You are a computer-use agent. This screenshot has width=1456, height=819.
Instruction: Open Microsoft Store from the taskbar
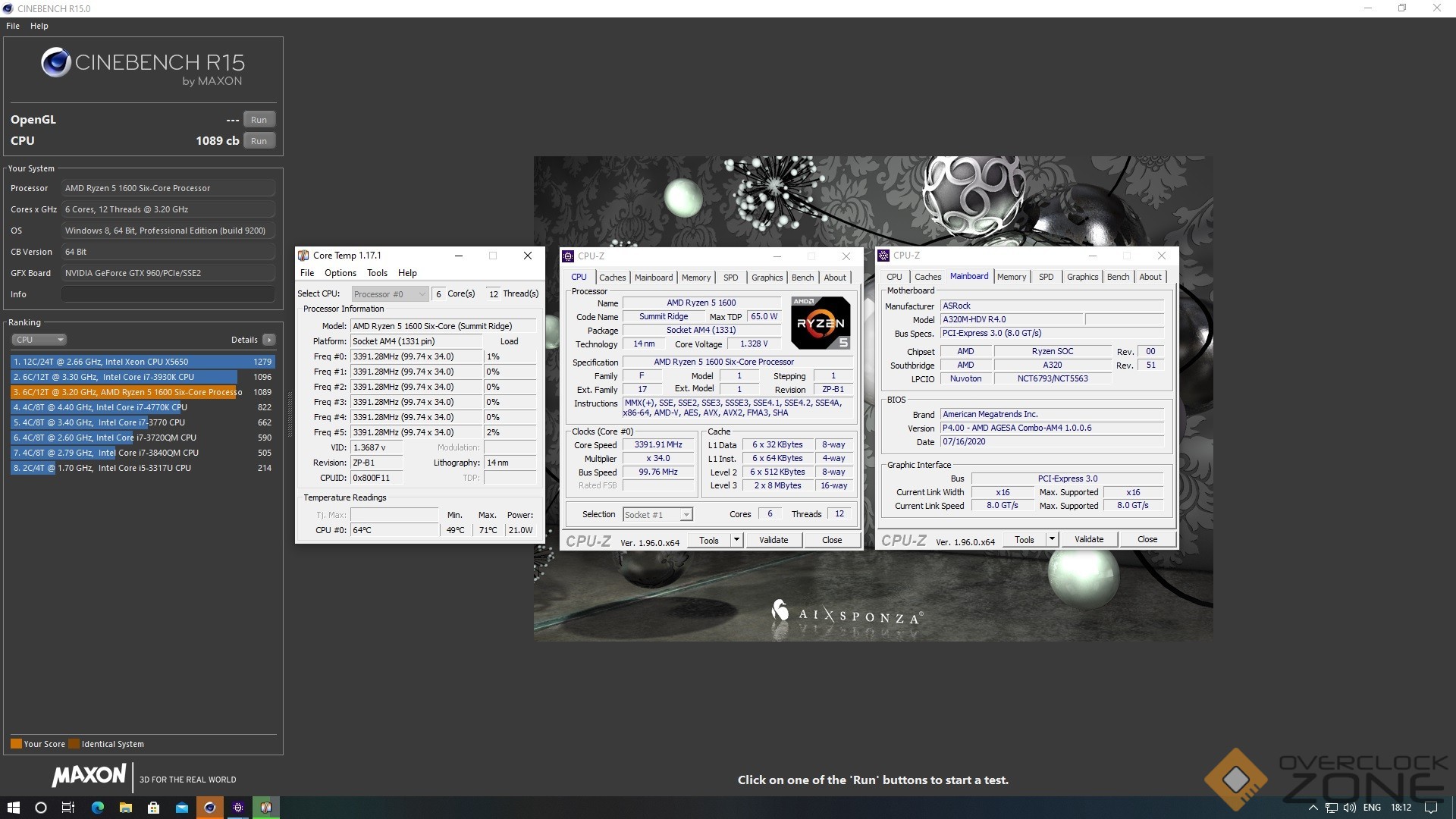pyautogui.click(x=154, y=808)
